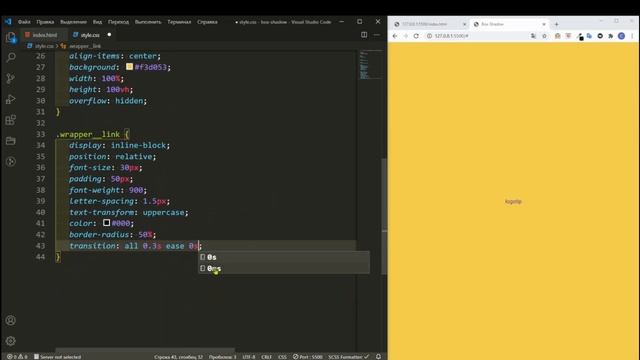Click the editor vertical scrollbar

pyautogui.click(x=384, y=216)
